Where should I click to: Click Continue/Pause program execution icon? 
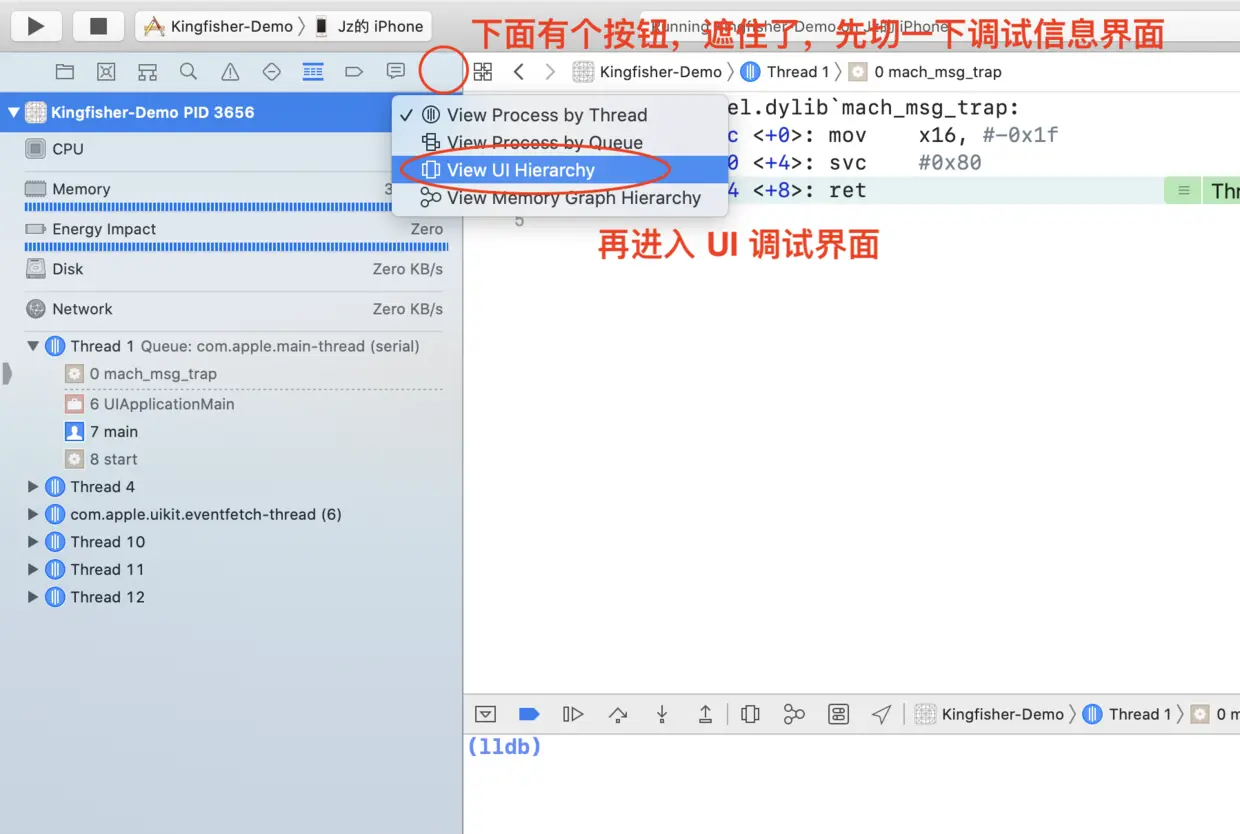pyautogui.click(x=573, y=714)
